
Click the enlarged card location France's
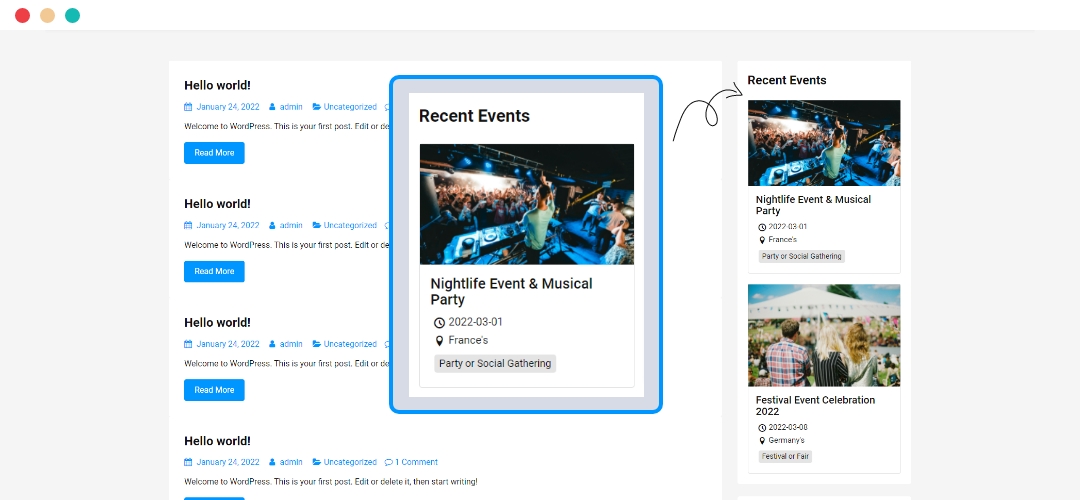[x=468, y=340]
